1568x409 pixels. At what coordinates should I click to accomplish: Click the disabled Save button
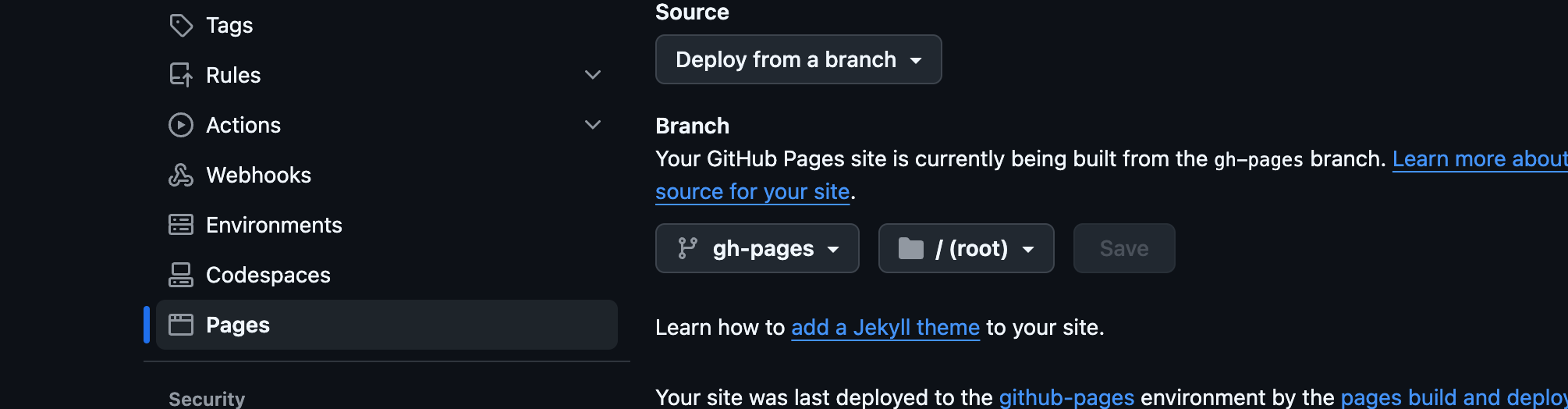click(x=1124, y=248)
